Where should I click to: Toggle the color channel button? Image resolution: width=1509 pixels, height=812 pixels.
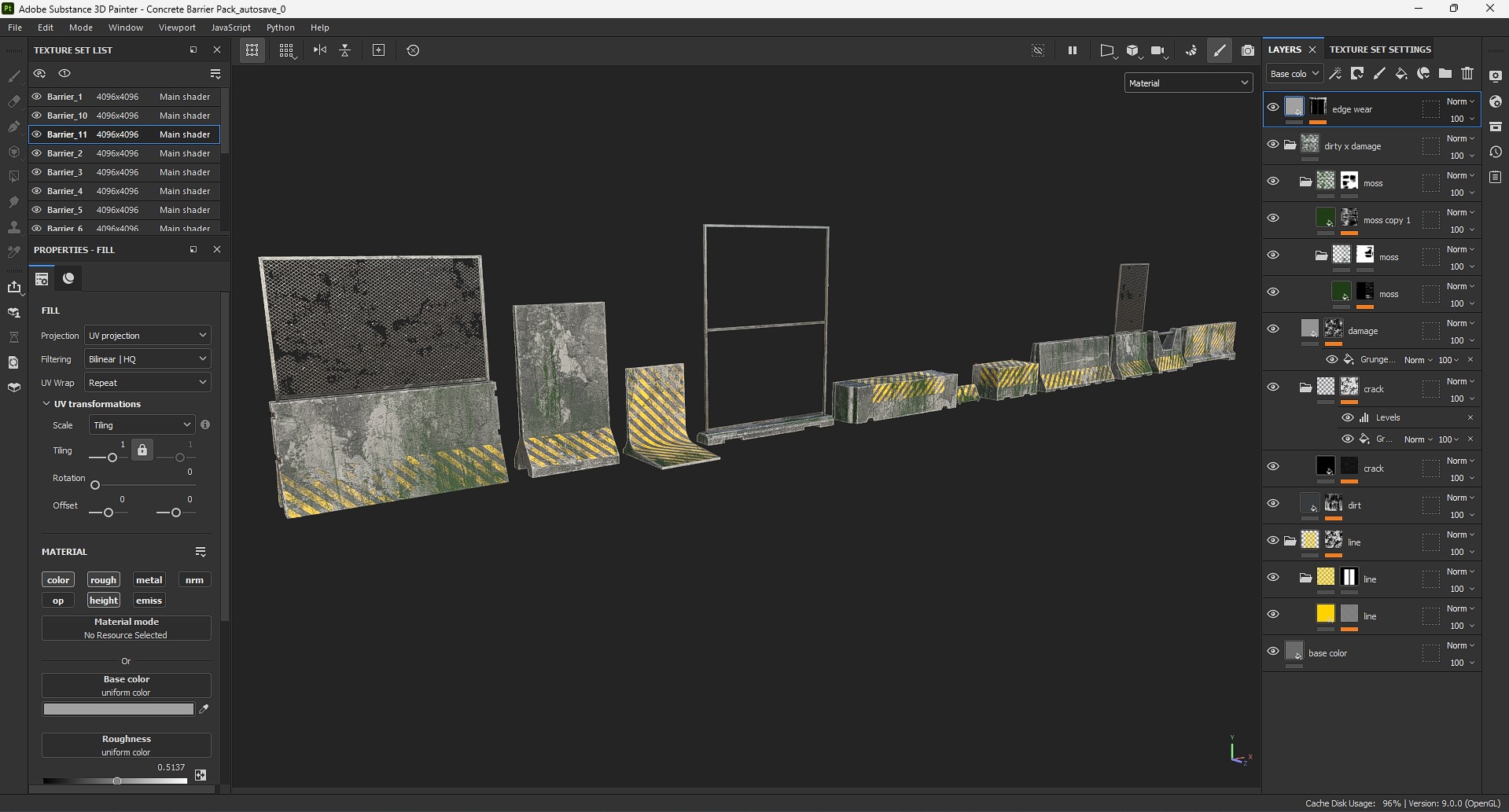point(58,579)
